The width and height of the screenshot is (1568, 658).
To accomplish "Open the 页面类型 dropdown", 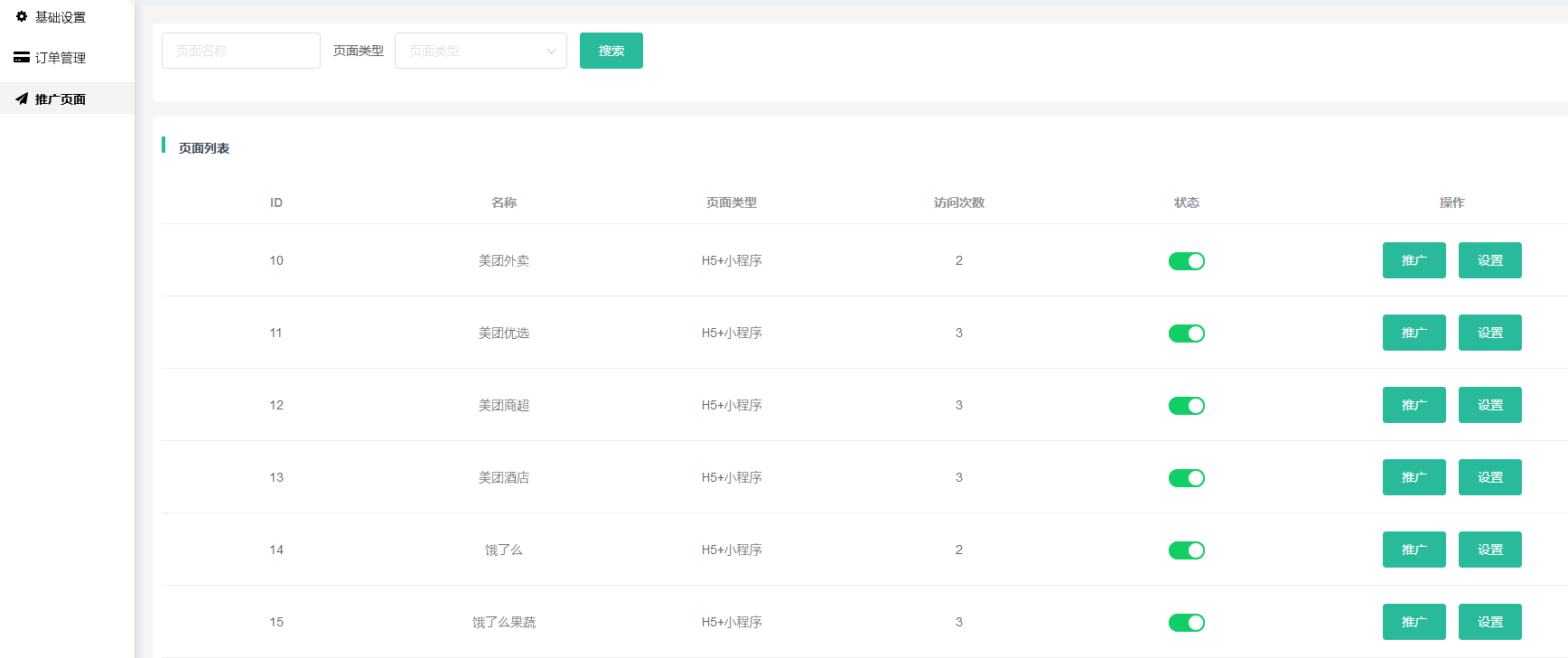I will point(481,51).
